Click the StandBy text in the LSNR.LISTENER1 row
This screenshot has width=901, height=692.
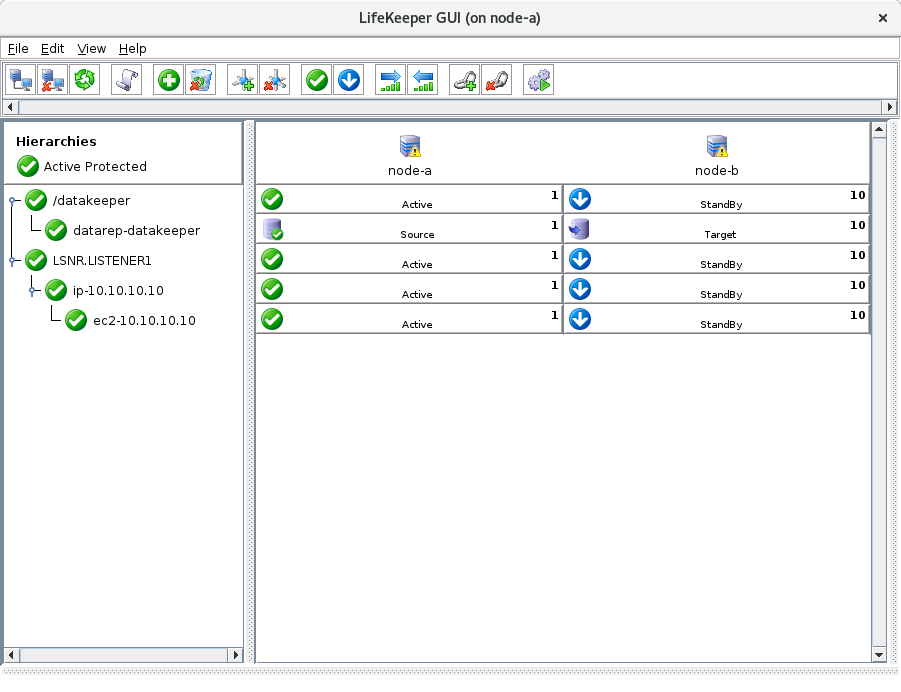[721, 264]
